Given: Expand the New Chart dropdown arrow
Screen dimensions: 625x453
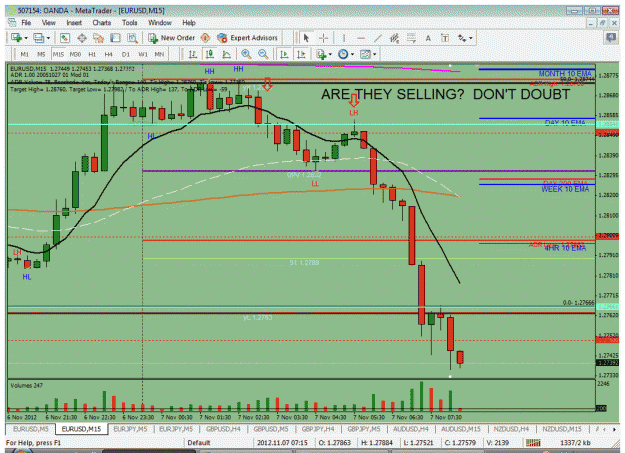Looking at the screenshot, I should pos(26,38).
